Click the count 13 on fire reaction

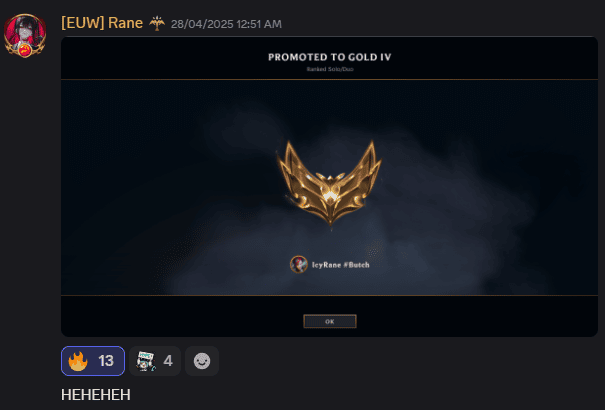[x=106, y=361]
